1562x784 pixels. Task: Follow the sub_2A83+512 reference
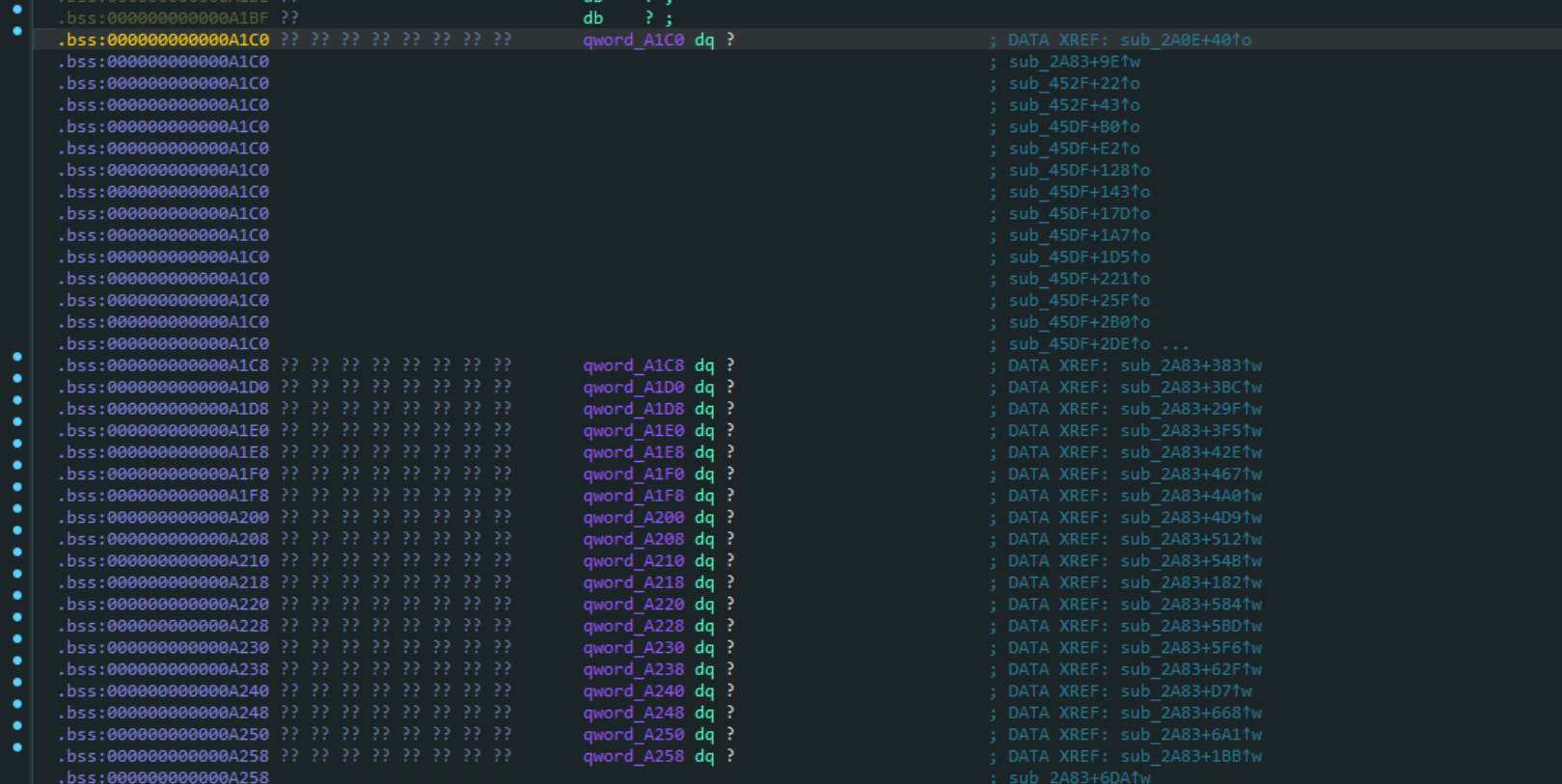pyautogui.click(x=1192, y=539)
